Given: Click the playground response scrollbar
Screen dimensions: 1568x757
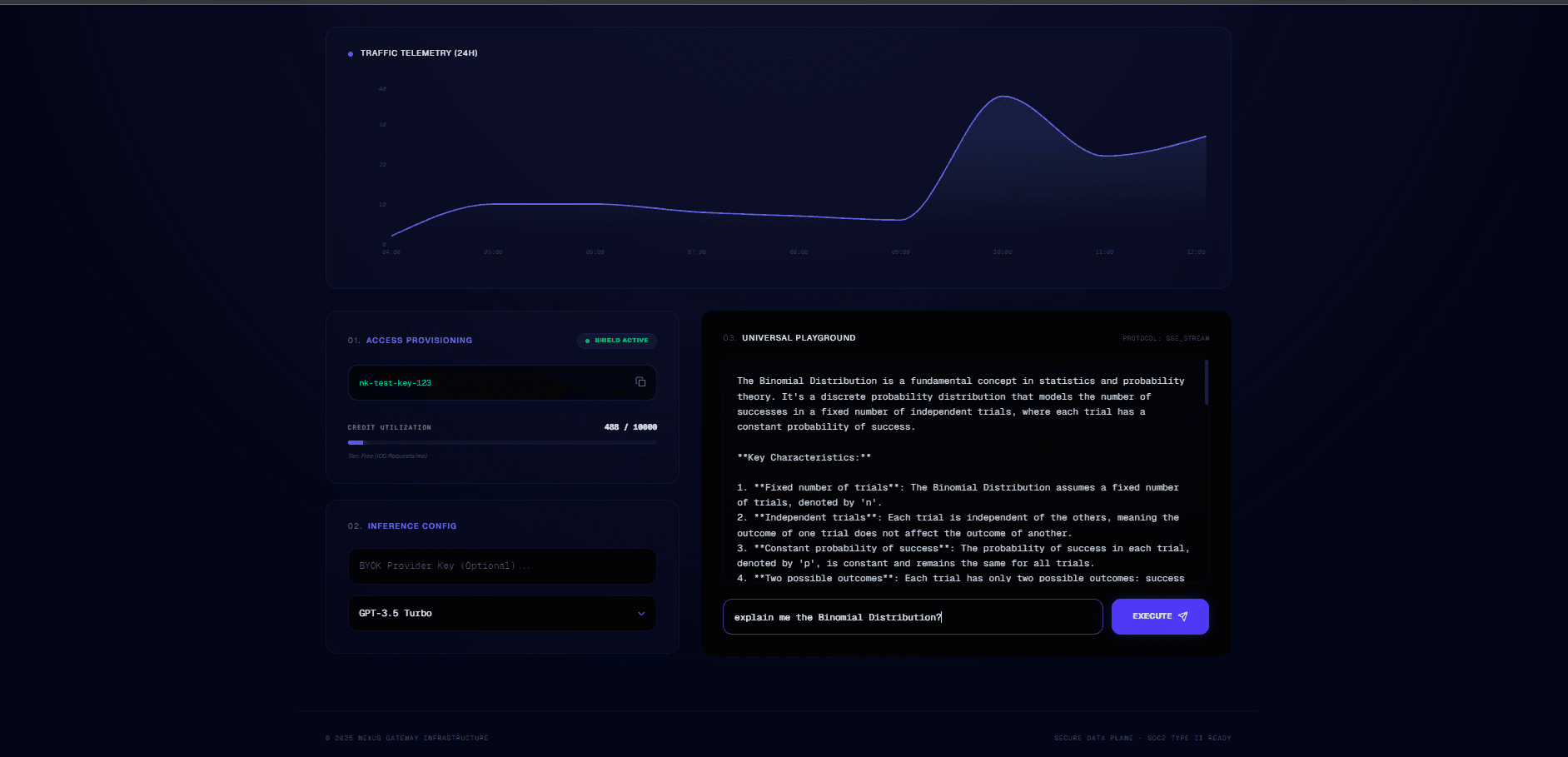Looking at the screenshot, I should (x=1207, y=383).
